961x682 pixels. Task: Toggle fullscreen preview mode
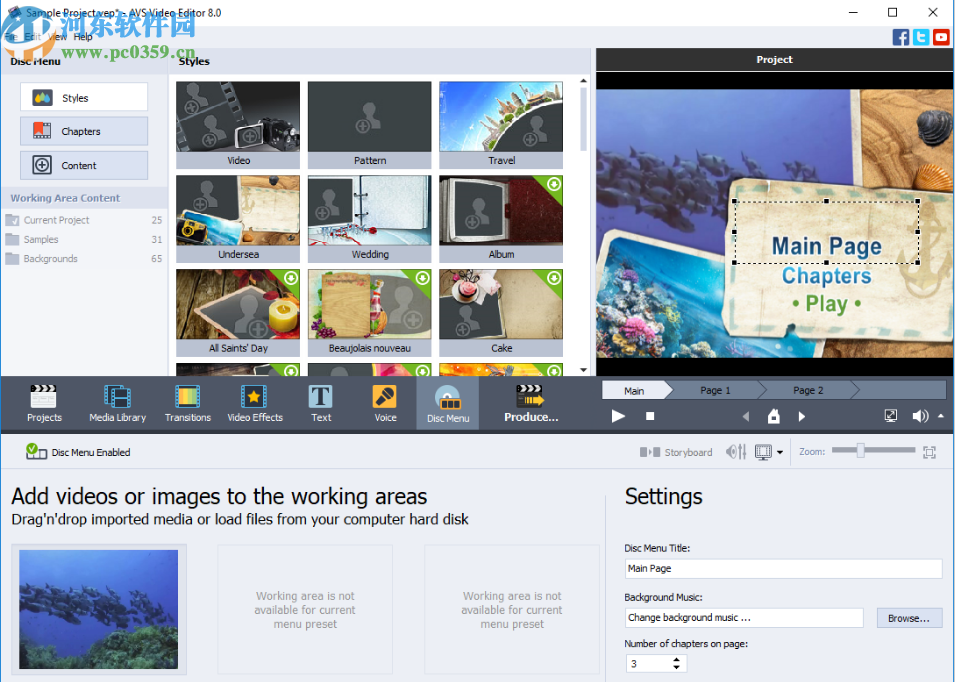tap(890, 415)
